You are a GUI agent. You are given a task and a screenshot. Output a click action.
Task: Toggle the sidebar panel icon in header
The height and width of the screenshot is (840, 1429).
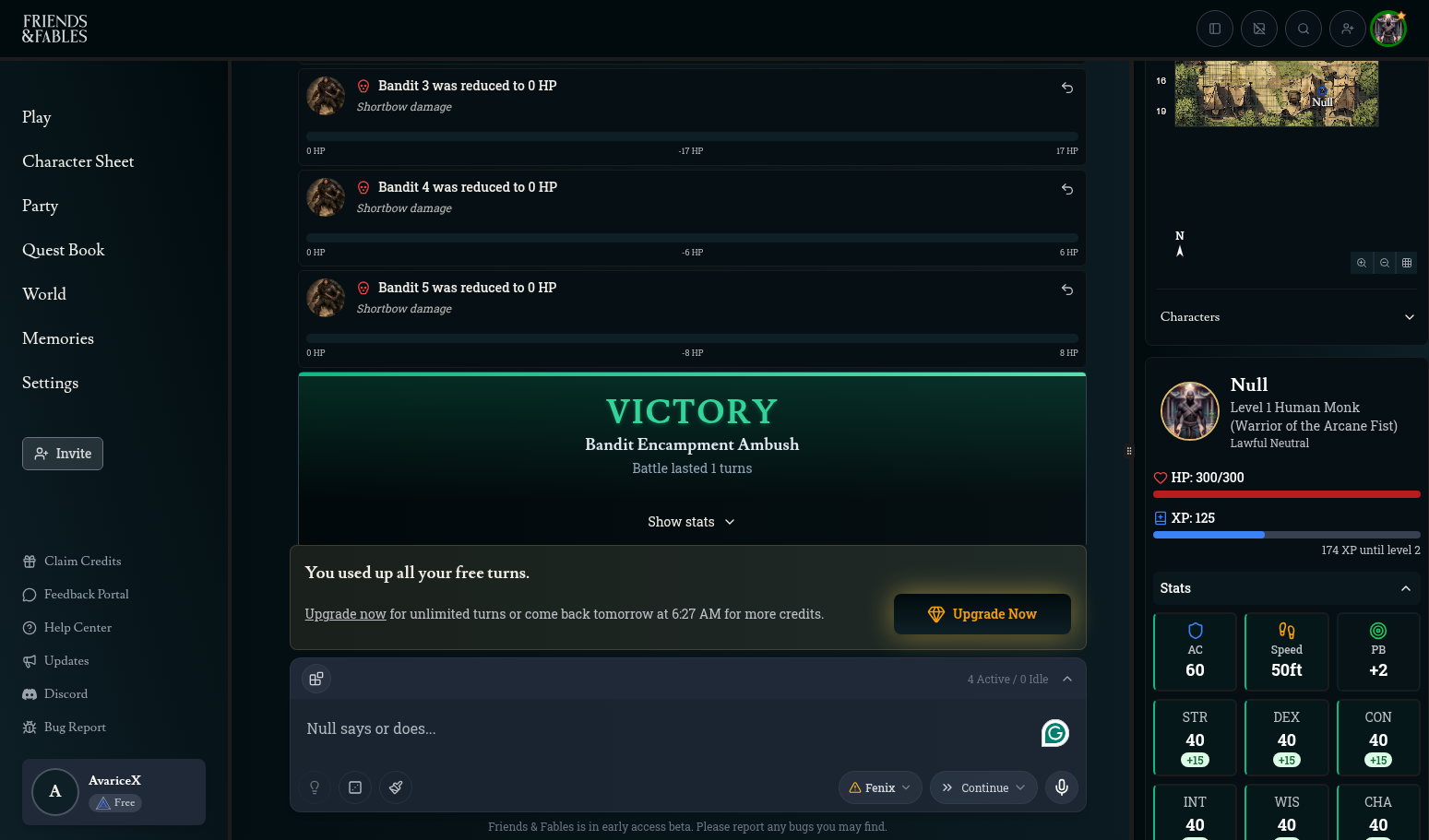[1215, 29]
